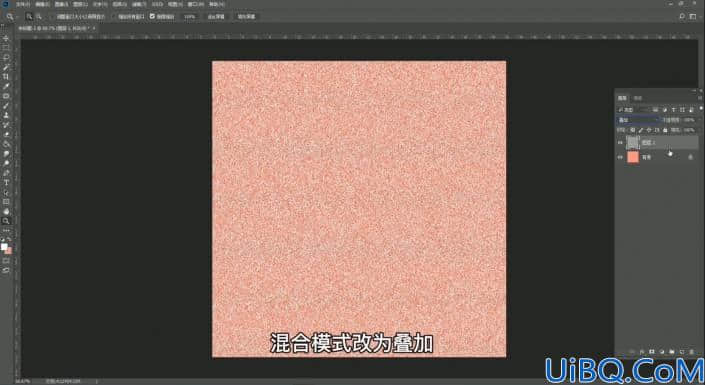Select the Hand tool
The width and height of the screenshot is (705, 385).
coord(6,211)
